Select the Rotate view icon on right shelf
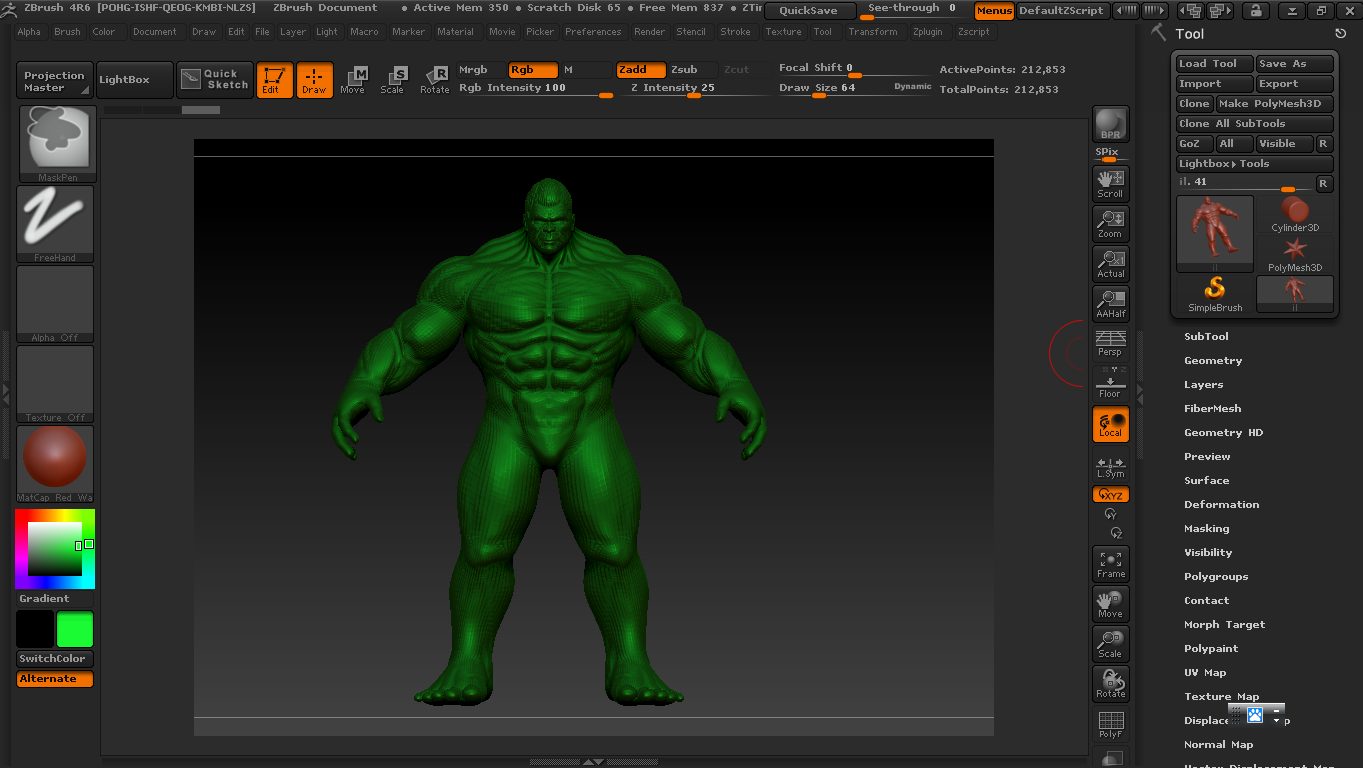This screenshot has width=1363, height=768. click(x=1111, y=684)
